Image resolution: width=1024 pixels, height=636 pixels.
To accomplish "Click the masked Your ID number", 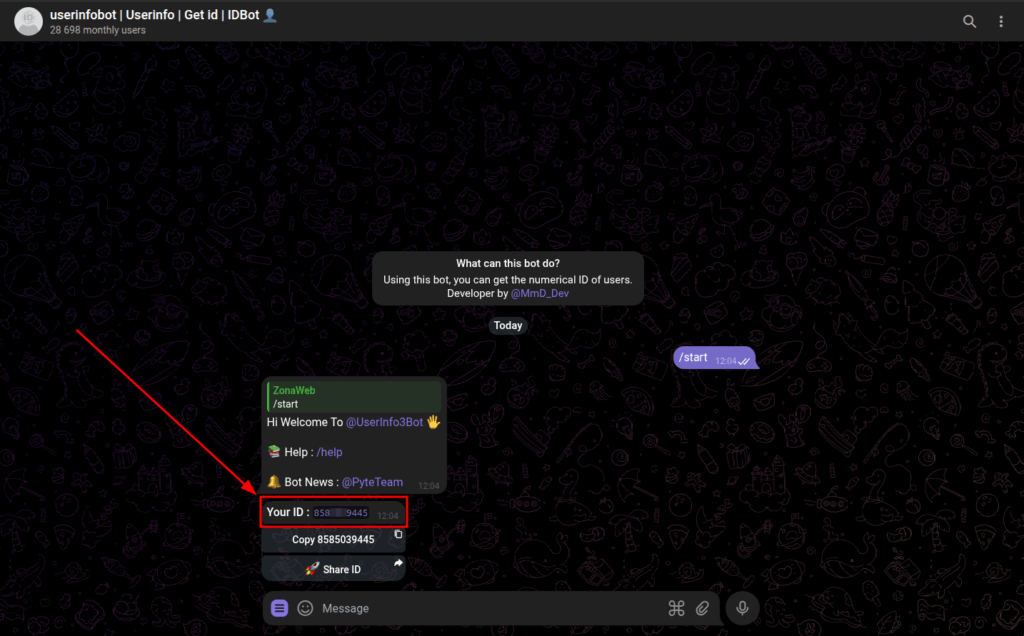I will click(x=340, y=513).
